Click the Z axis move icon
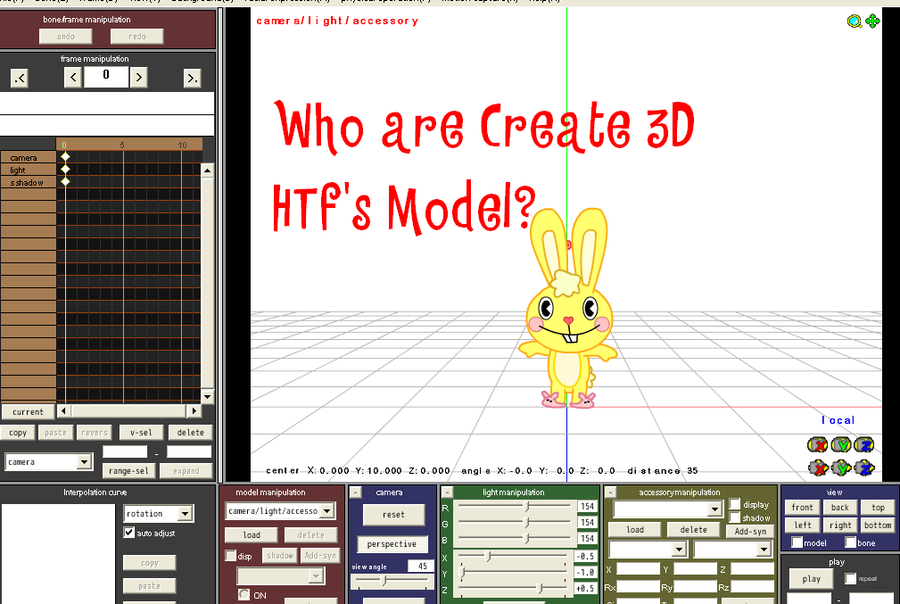The width and height of the screenshot is (900, 604). (864, 469)
